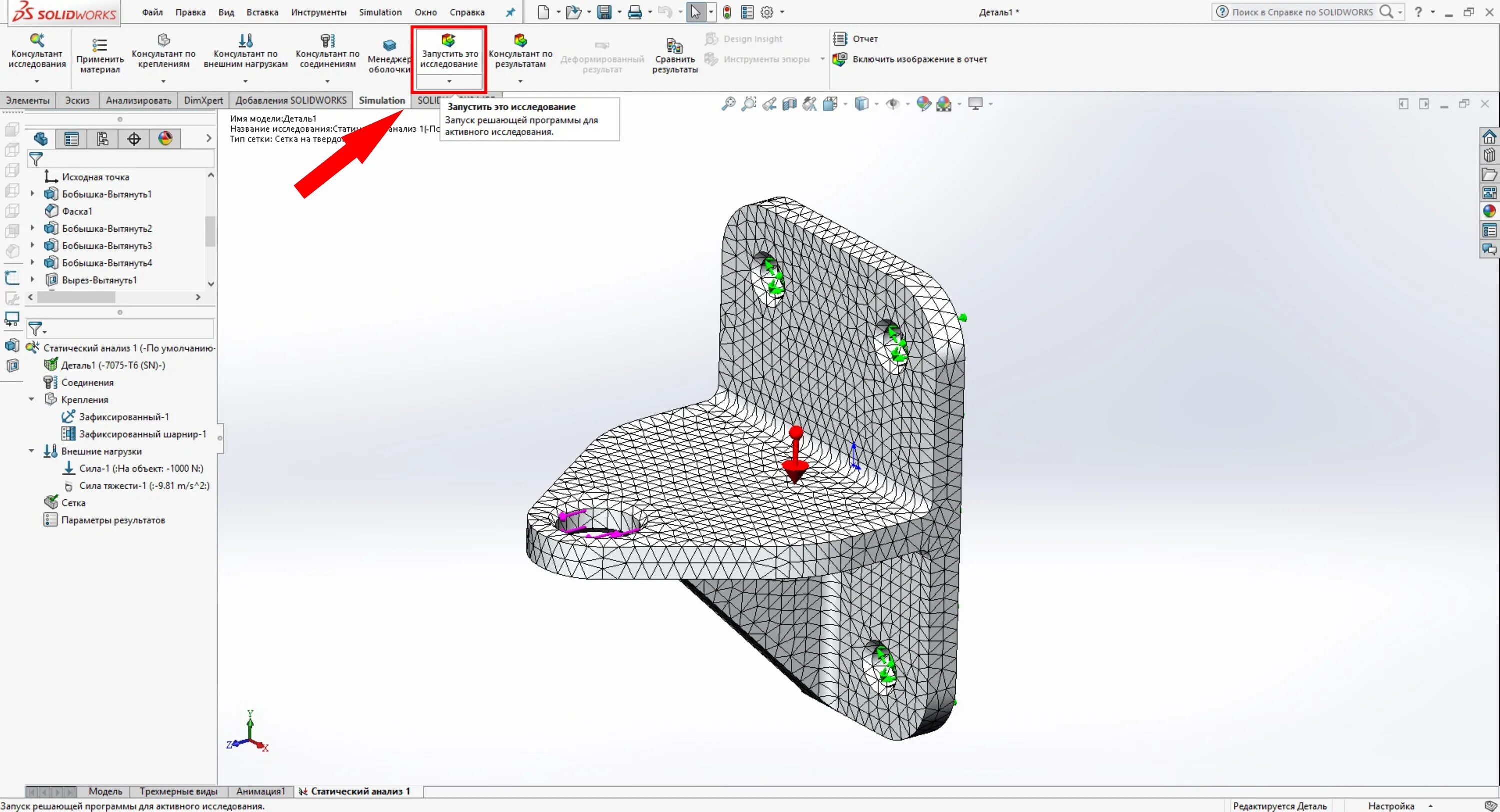The height and width of the screenshot is (812, 1500).
Task: Expand Внешние нагрузки in the Simulation tree
Action: [x=32, y=451]
